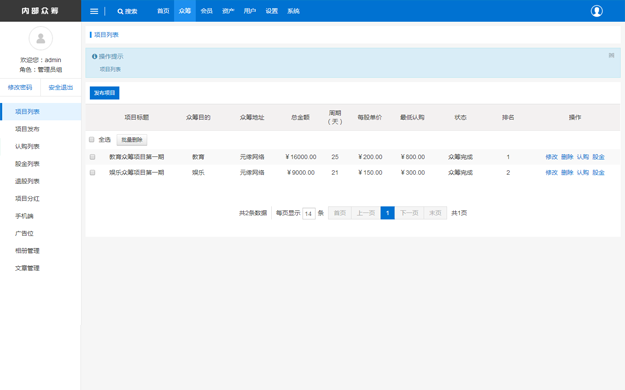Click the 发布项目 button

click(x=104, y=93)
